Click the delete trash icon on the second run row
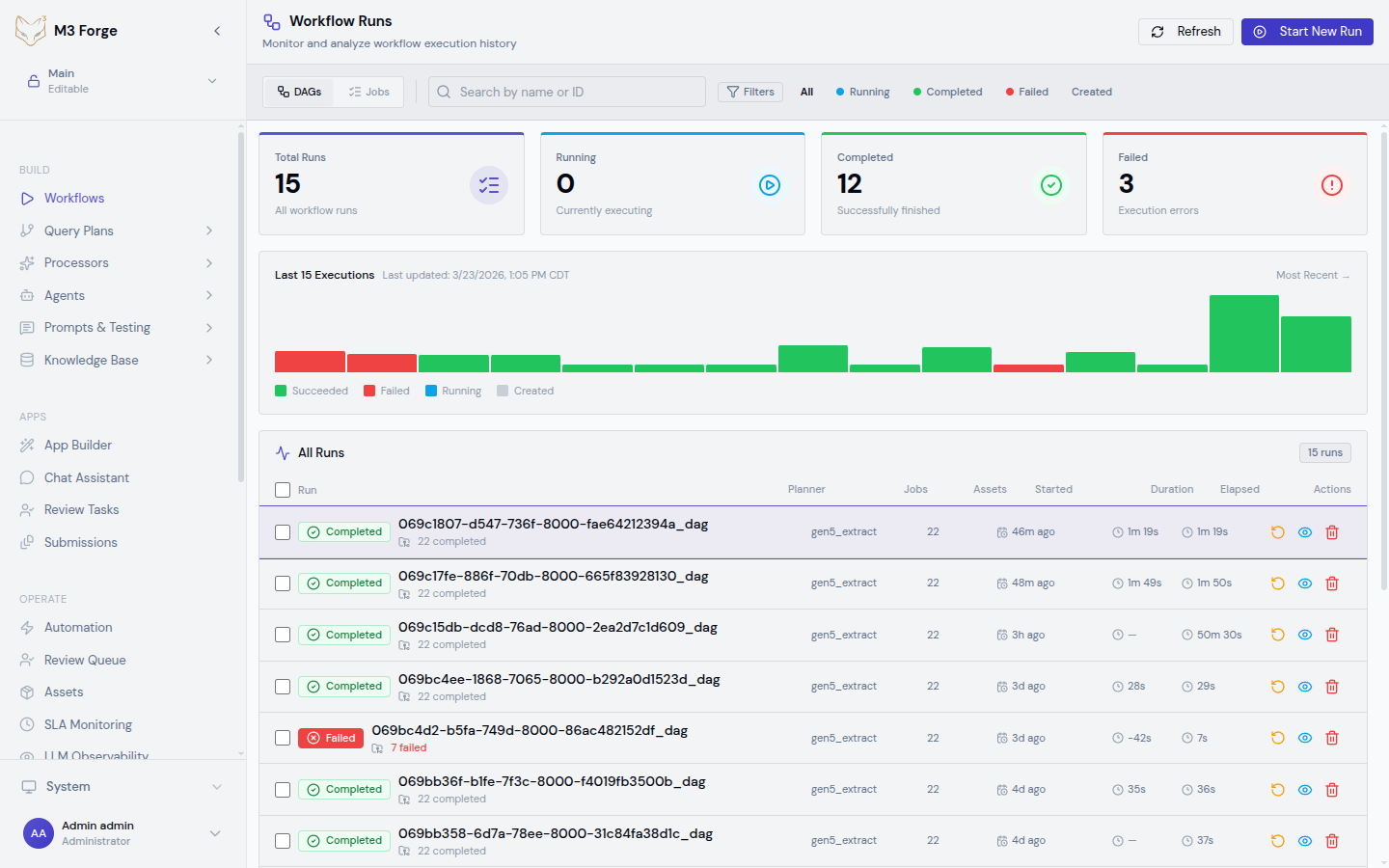This screenshot has height=868, width=1389. tap(1332, 583)
